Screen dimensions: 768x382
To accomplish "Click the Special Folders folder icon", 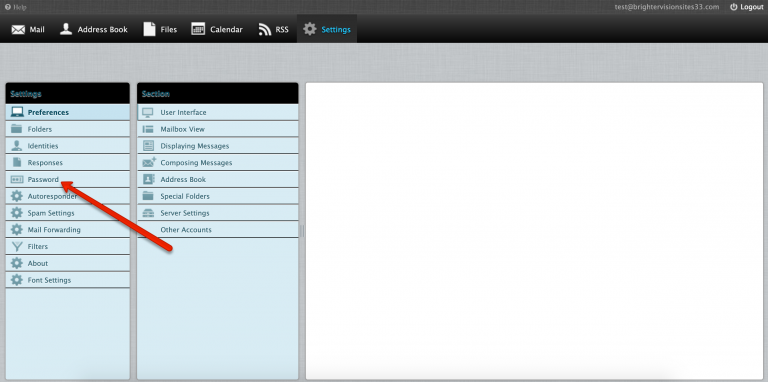I will point(148,196).
